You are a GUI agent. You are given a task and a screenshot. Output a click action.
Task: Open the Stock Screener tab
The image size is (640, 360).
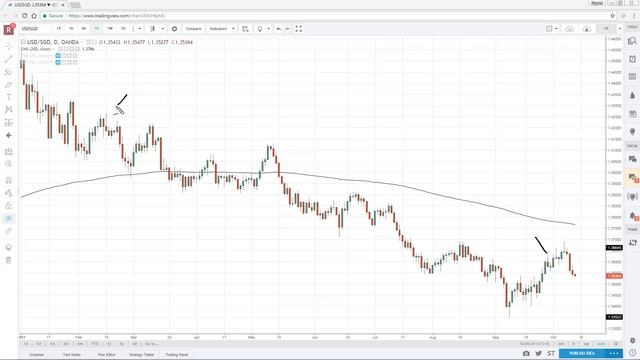(36, 355)
